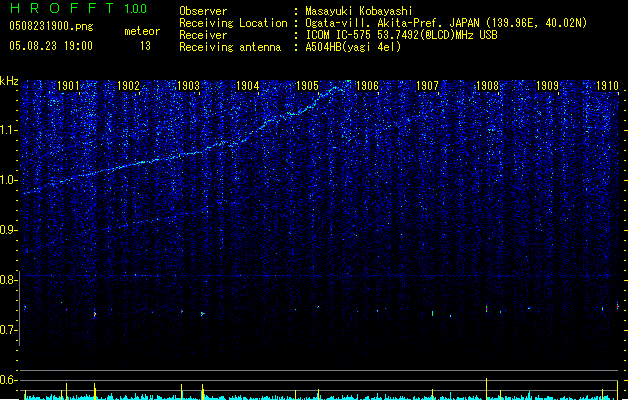Click the ICOM IC-575 receiver text
The height and width of the screenshot is (400, 629).
[402, 35]
